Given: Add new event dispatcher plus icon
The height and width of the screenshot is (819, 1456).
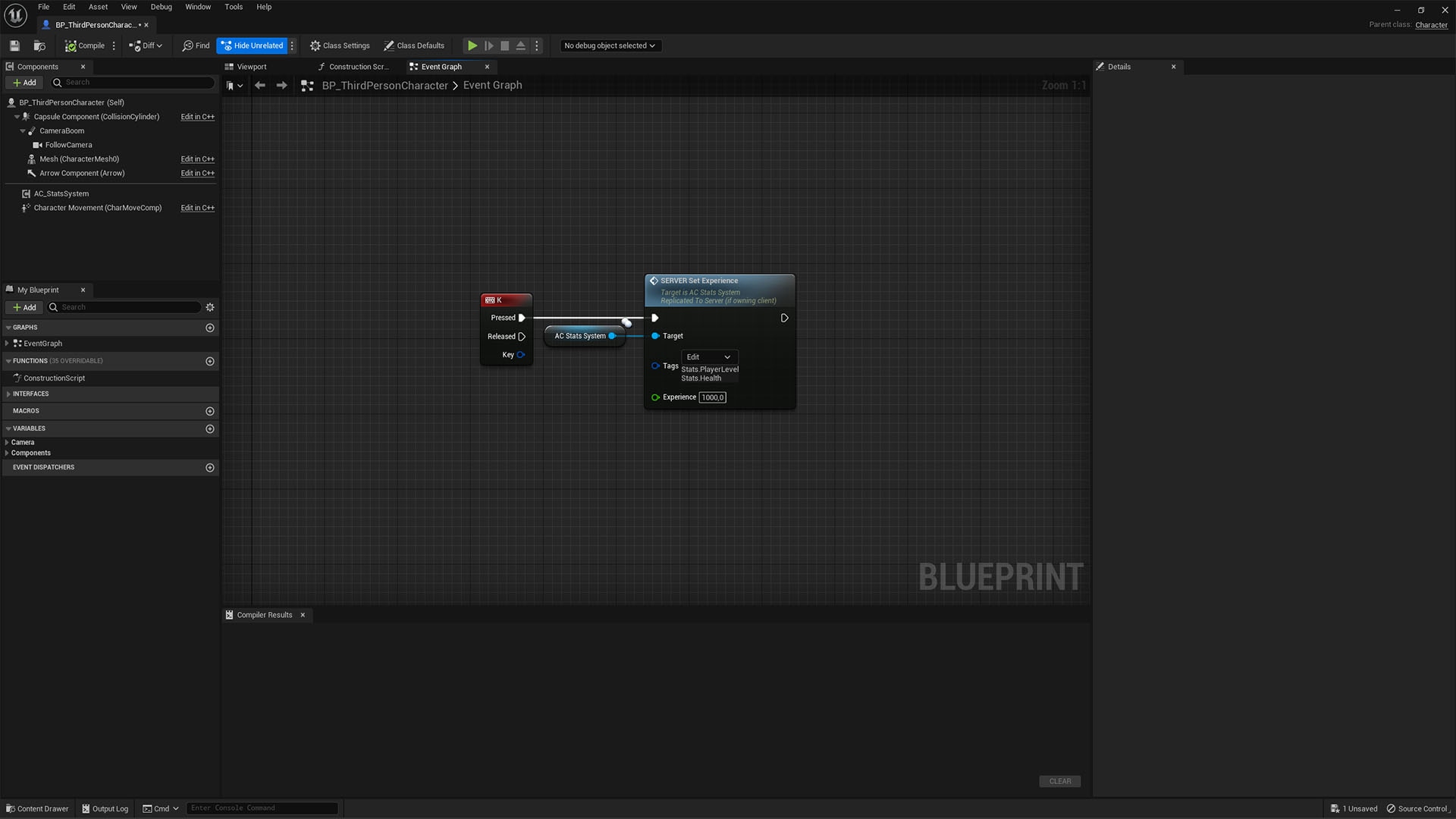Looking at the screenshot, I should pos(210,467).
